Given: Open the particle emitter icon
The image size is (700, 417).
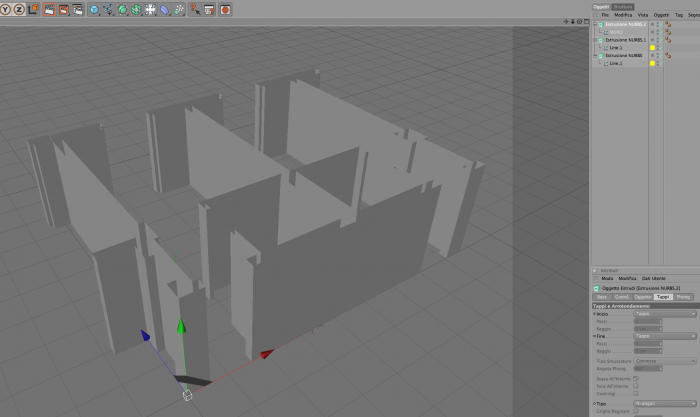Looking at the screenshot, I should coord(179,9).
